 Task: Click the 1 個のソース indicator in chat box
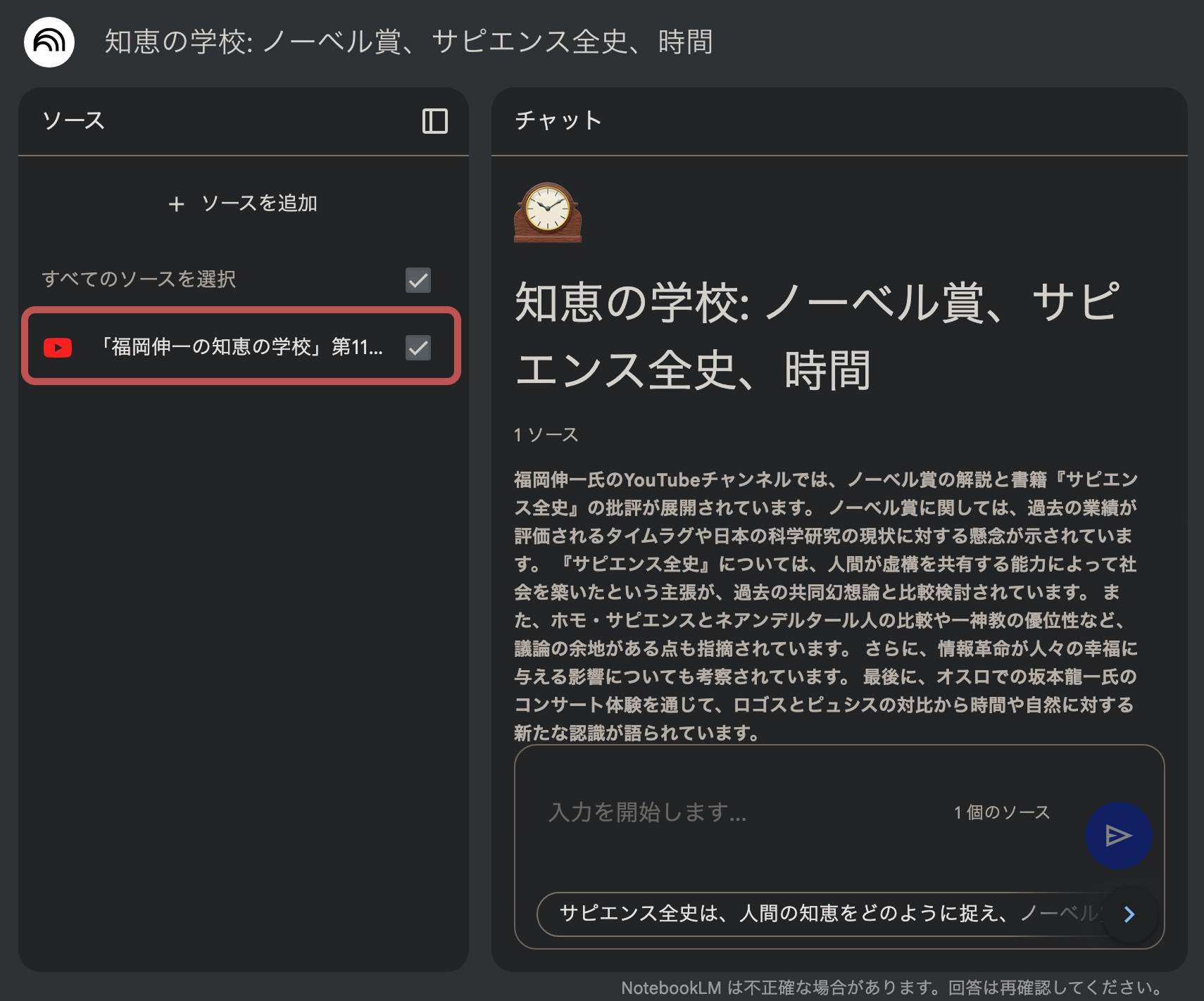(1001, 812)
